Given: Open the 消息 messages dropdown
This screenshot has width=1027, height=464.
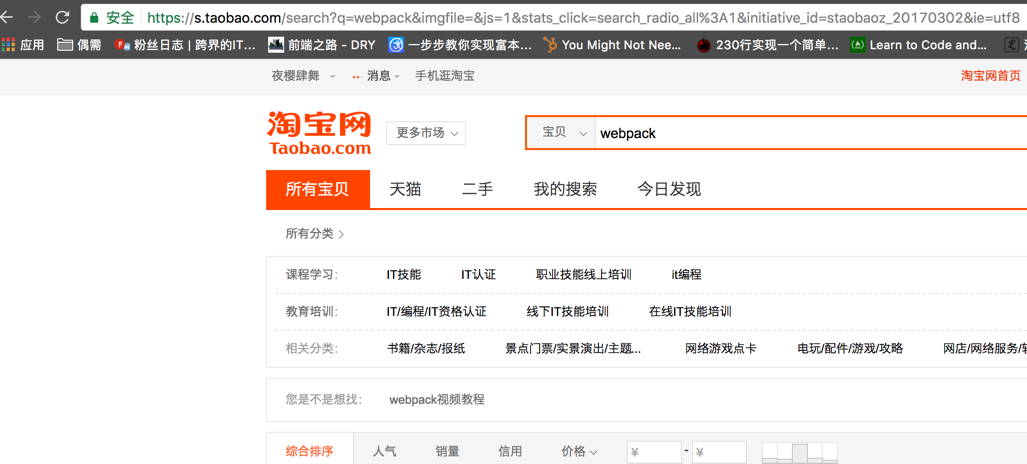Looking at the screenshot, I should click(376, 76).
